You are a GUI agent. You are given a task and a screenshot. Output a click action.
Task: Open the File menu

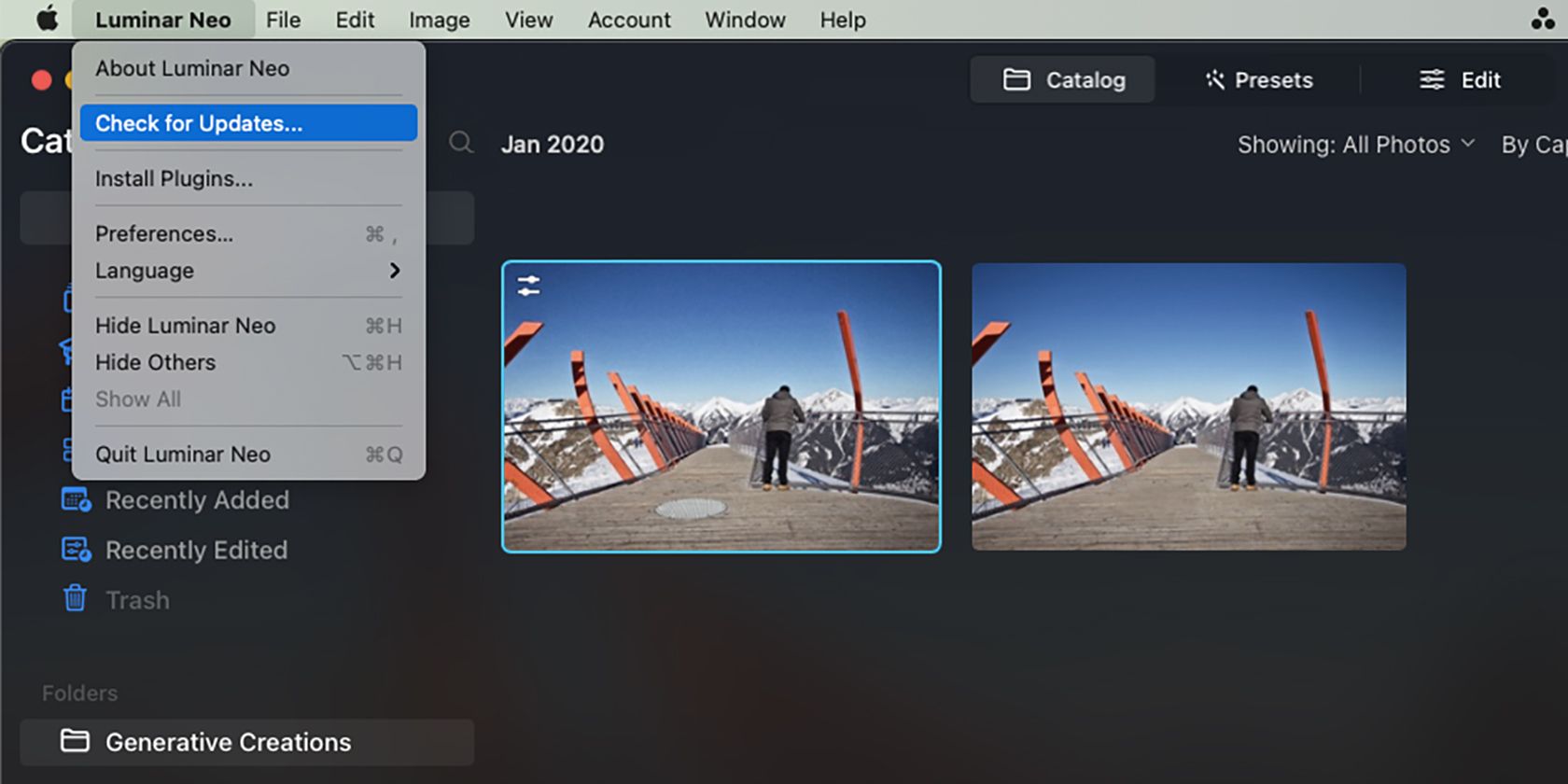click(x=283, y=20)
